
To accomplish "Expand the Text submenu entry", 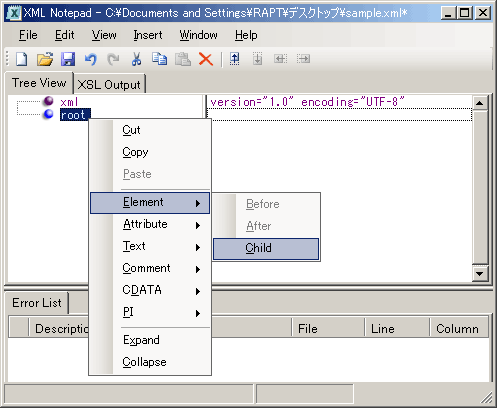I will click(150, 246).
